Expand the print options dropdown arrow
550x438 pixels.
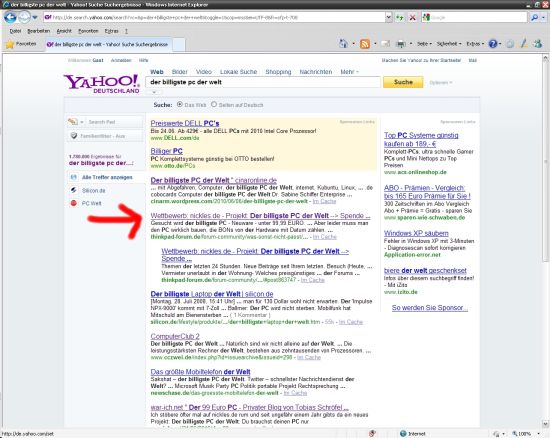(411, 44)
